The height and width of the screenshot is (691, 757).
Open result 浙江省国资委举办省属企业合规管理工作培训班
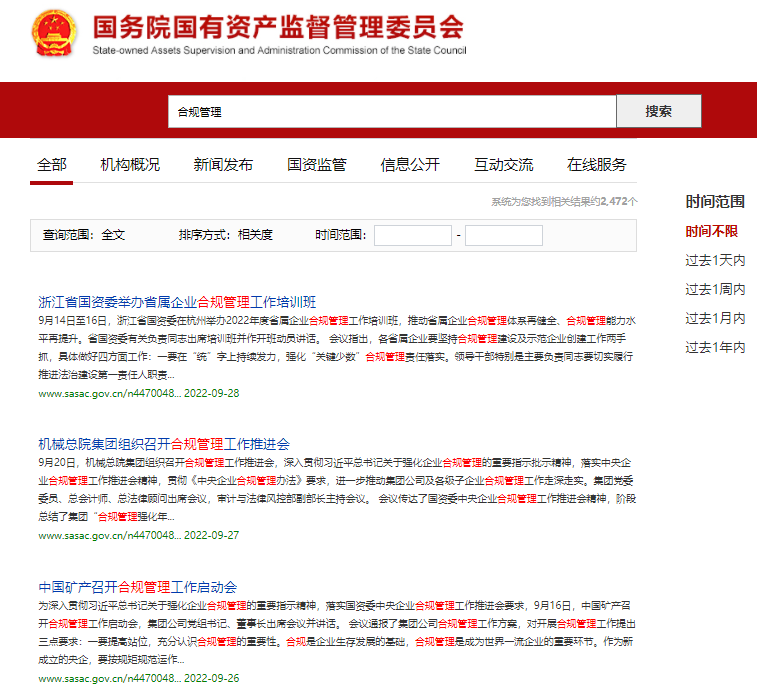coord(177,301)
